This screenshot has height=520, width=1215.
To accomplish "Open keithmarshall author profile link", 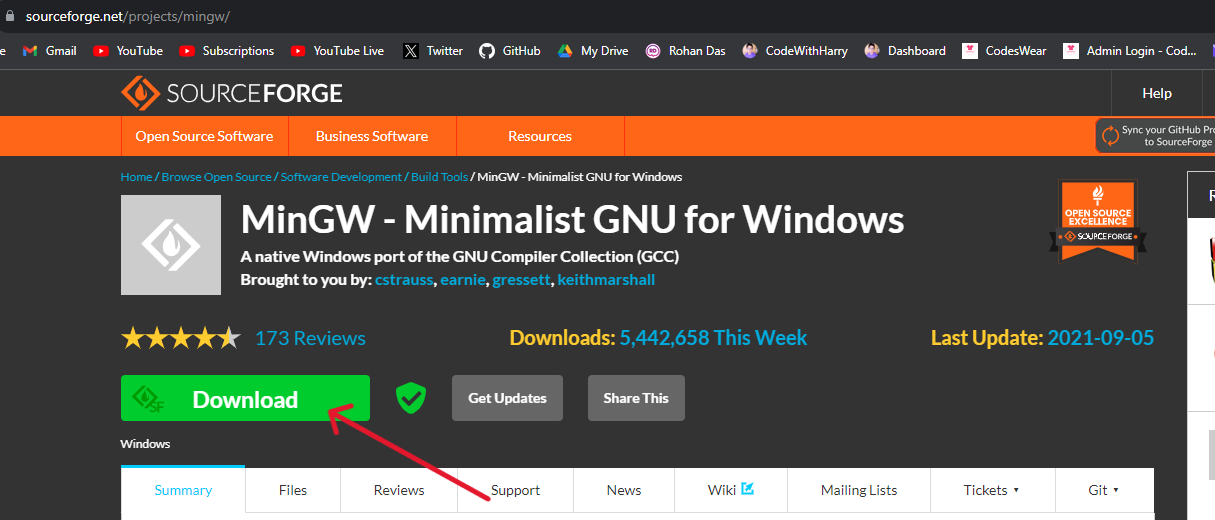I will click(606, 280).
